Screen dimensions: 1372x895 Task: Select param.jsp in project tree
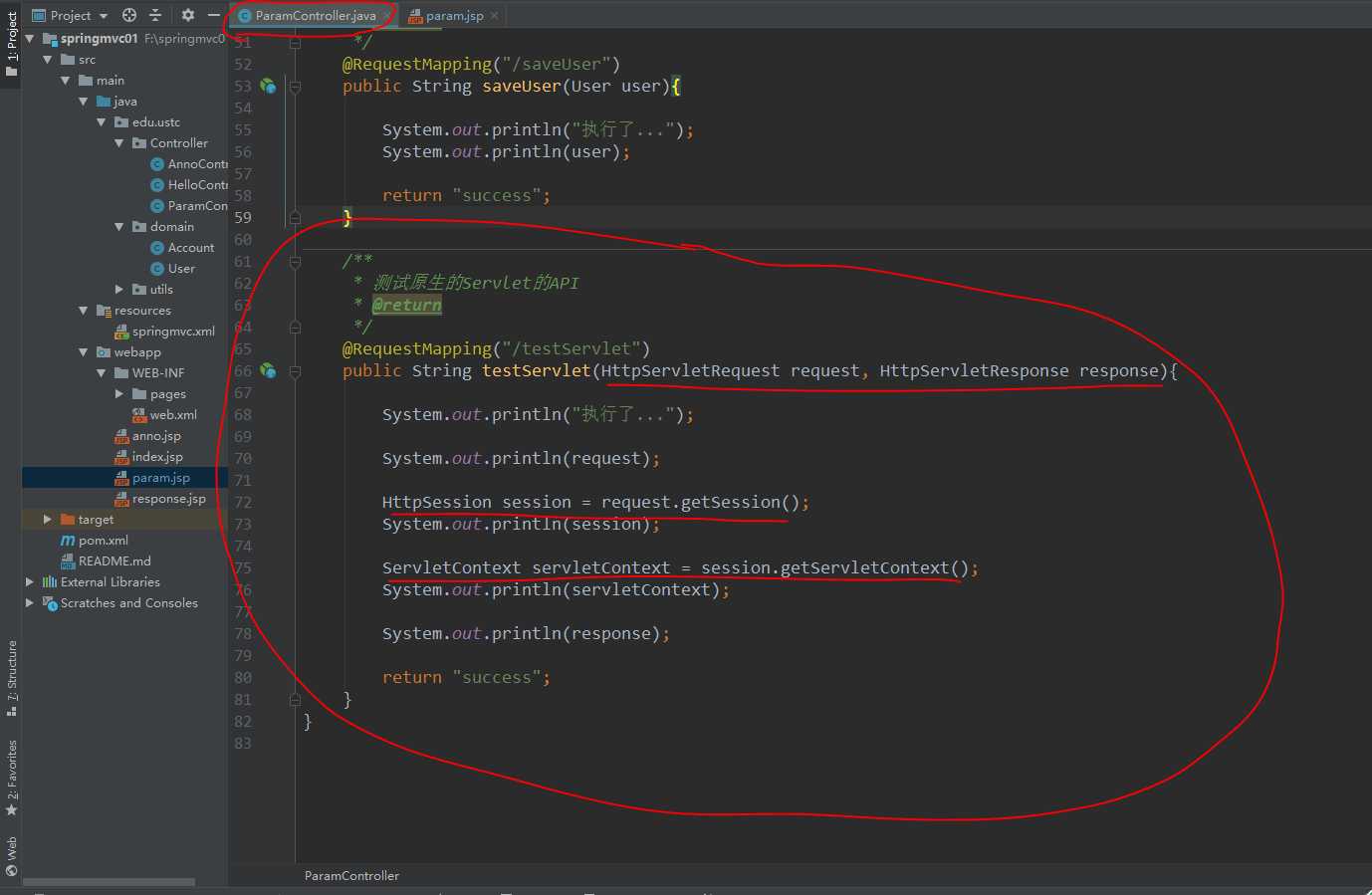(x=152, y=477)
